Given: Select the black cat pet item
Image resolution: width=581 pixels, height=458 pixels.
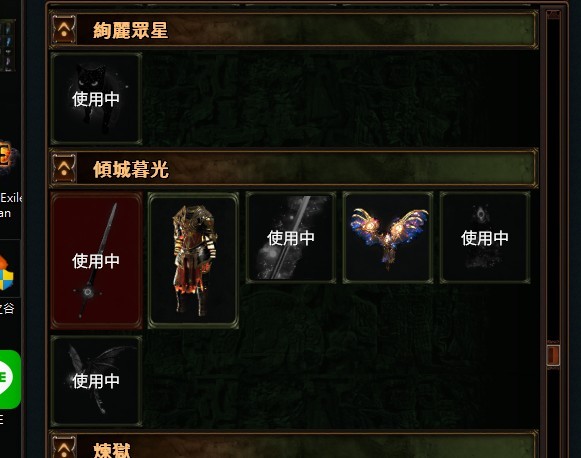Looking at the screenshot, I should coord(96,98).
